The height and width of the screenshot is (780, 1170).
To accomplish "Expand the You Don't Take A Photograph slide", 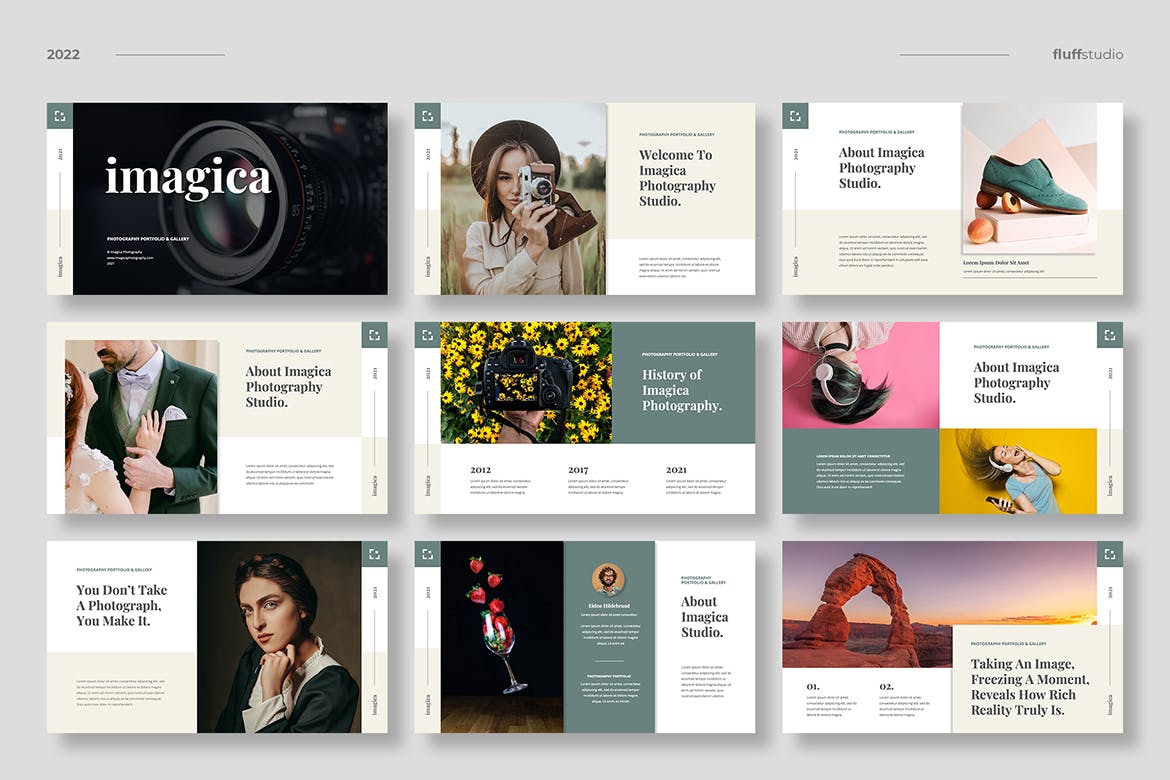I will [374, 552].
